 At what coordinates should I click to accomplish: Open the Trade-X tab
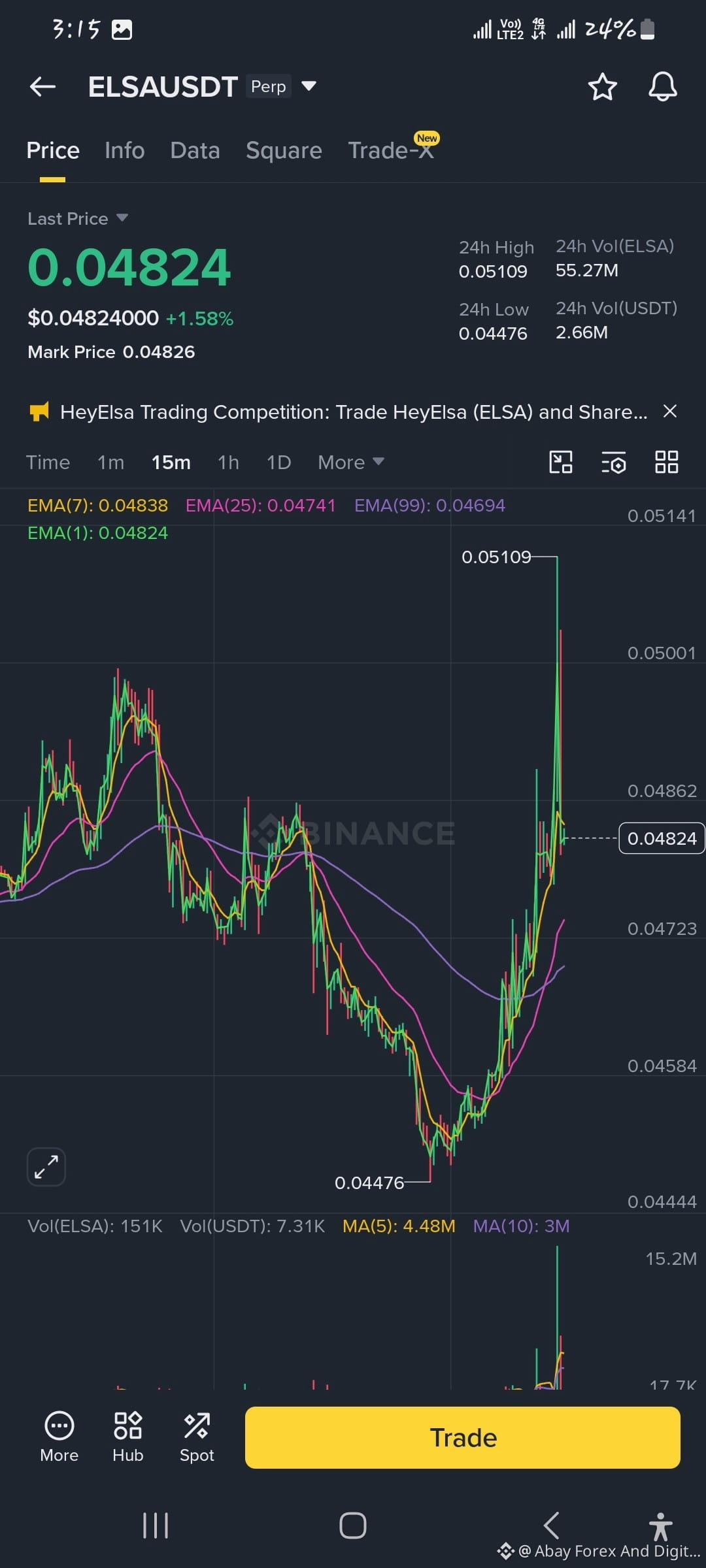click(391, 150)
